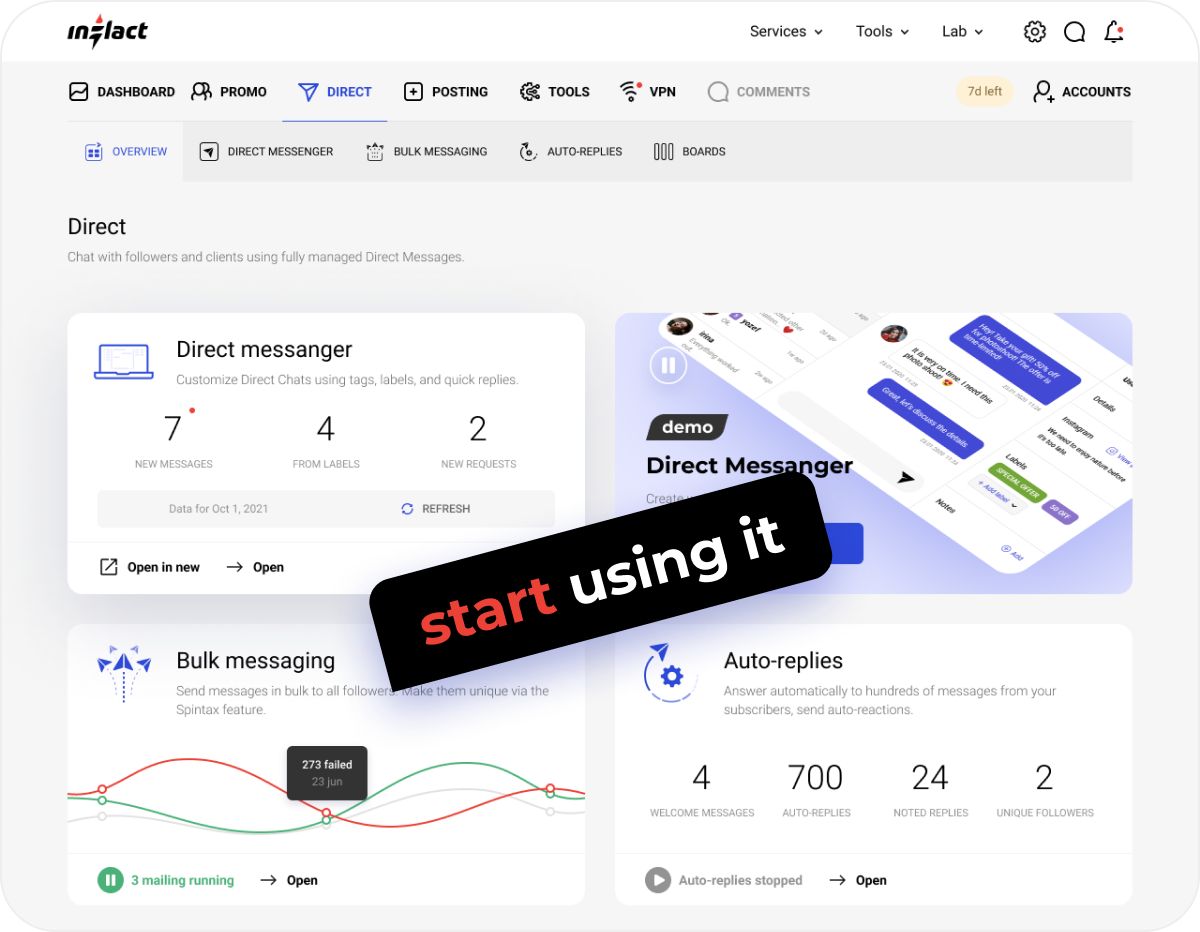
Task: Pause the Direct Messanger demo
Action: coord(668,365)
